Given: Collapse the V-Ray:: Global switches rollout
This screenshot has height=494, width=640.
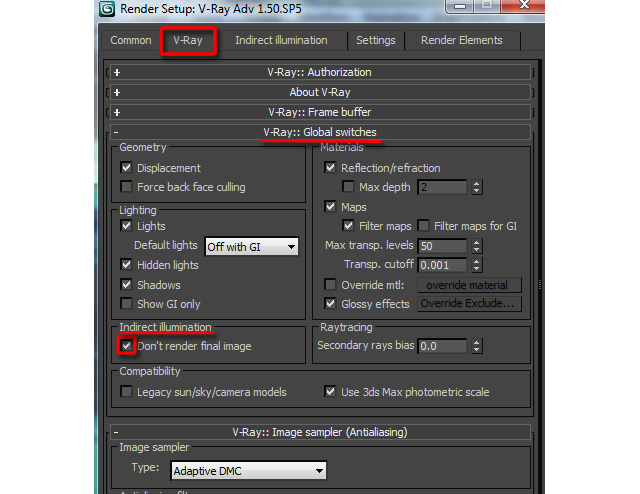Looking at the screenshot, I should [x=320, y=132].
